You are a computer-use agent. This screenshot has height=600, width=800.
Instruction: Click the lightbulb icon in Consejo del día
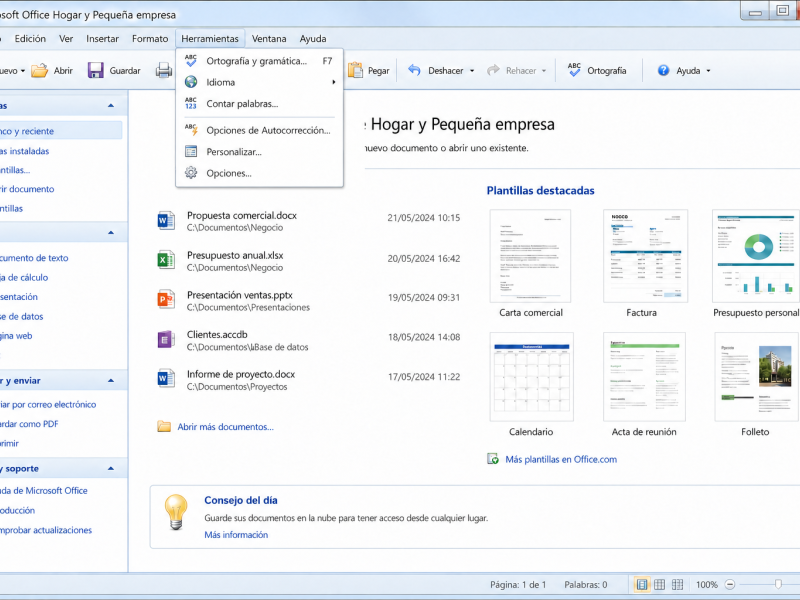(x=176, y=512)
